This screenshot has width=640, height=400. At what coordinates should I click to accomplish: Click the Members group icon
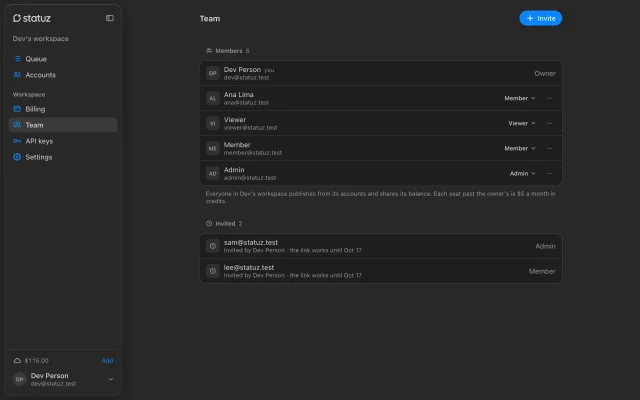click(x=209, y=51)
